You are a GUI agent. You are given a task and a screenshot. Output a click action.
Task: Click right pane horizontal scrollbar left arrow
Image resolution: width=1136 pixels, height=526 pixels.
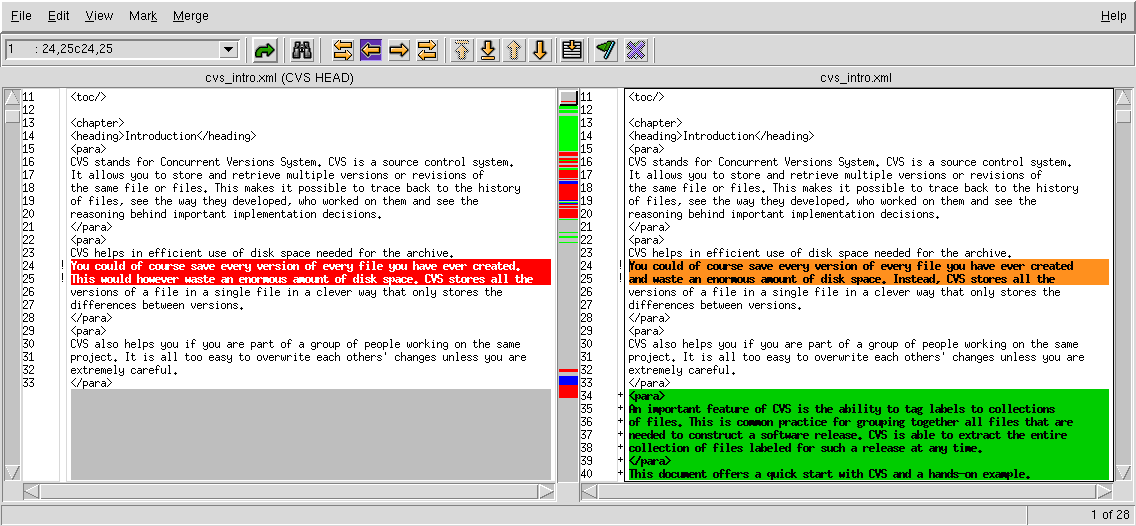pos(590,492)
